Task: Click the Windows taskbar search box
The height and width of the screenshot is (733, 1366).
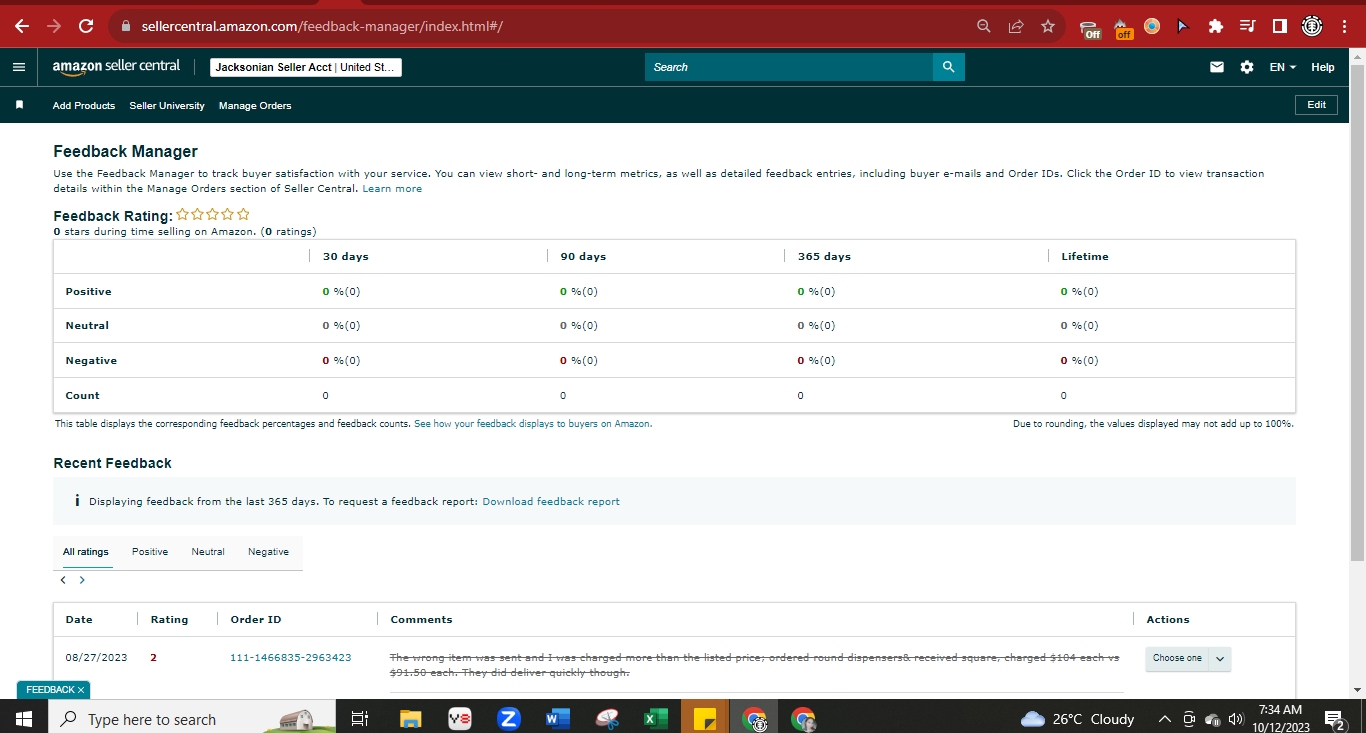Action: (x=191, y=718)
